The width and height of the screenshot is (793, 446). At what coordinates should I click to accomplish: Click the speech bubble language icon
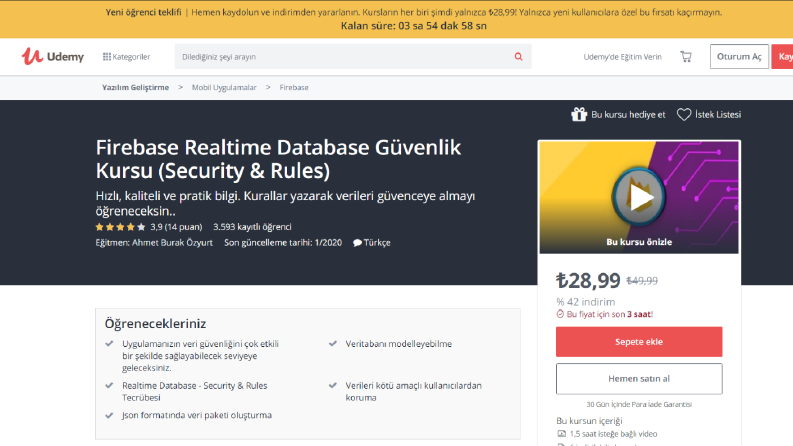click(x=357, y=243)
